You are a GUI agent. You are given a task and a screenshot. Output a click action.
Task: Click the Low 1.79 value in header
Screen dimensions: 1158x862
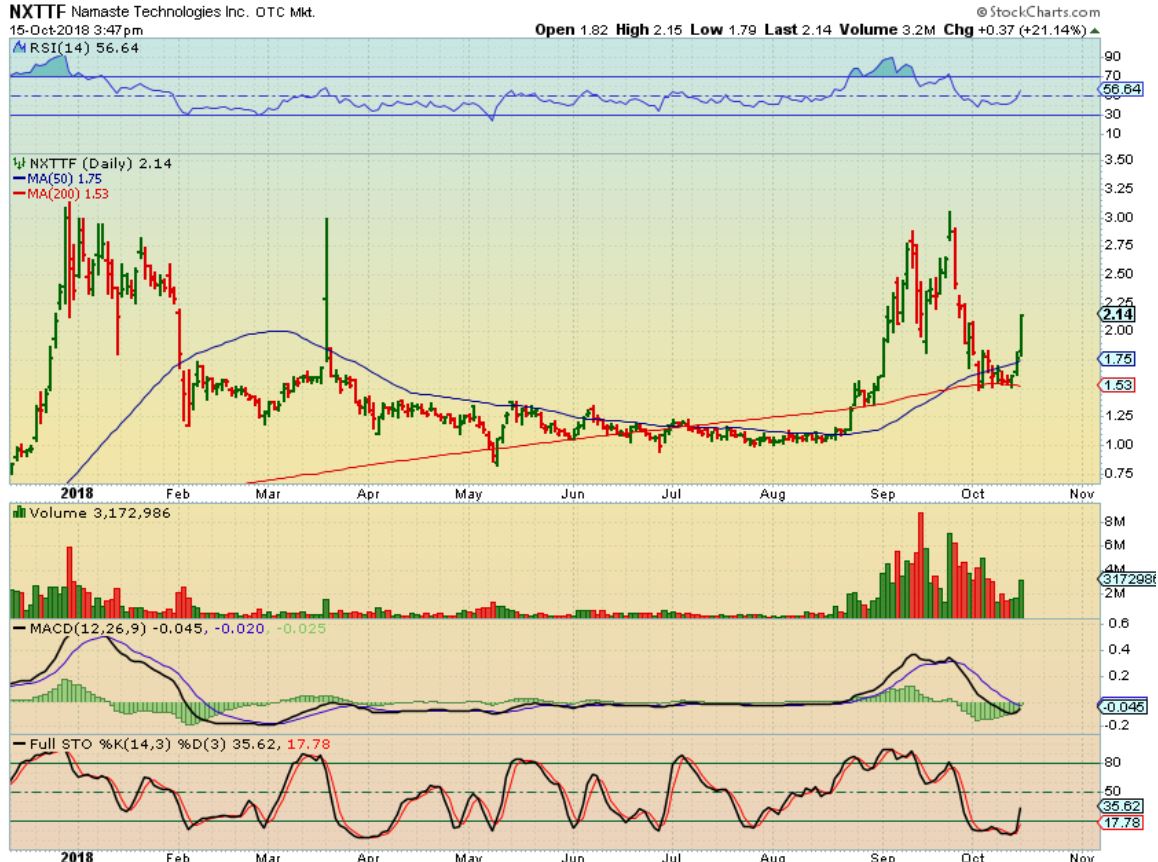(x=723, y=30)
